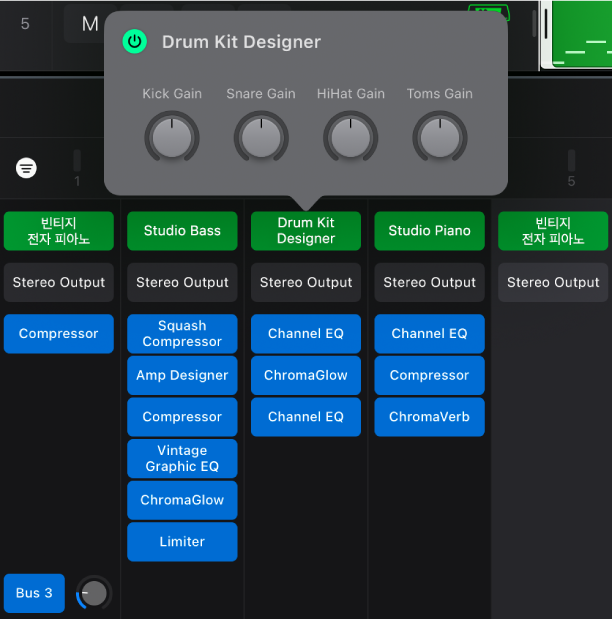Open the Drum Kit Designer instrument slot
The image size is (612, 620).
pyautogui.click(x=306, y=231)
